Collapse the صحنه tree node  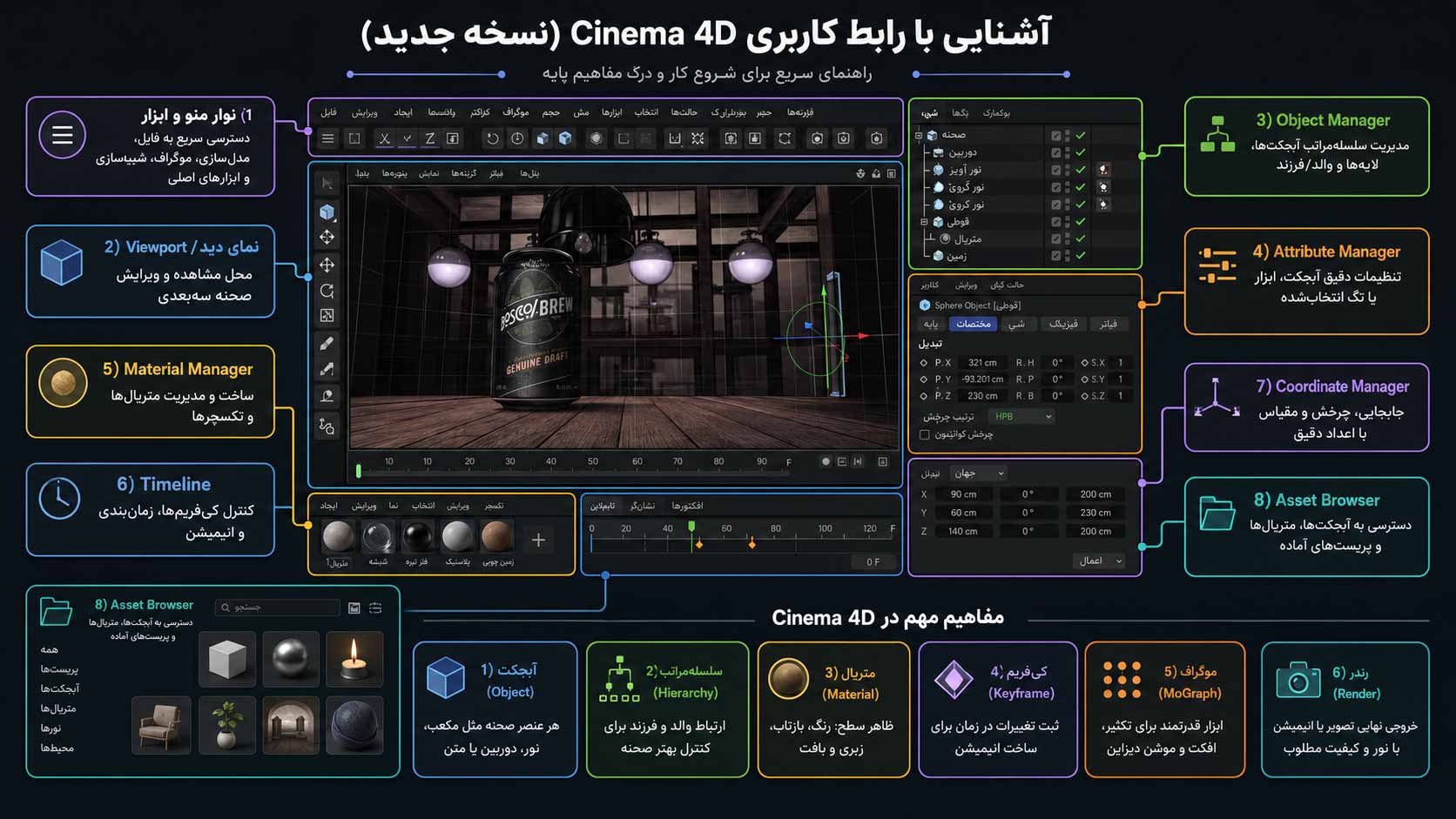(x=919, y=135)
